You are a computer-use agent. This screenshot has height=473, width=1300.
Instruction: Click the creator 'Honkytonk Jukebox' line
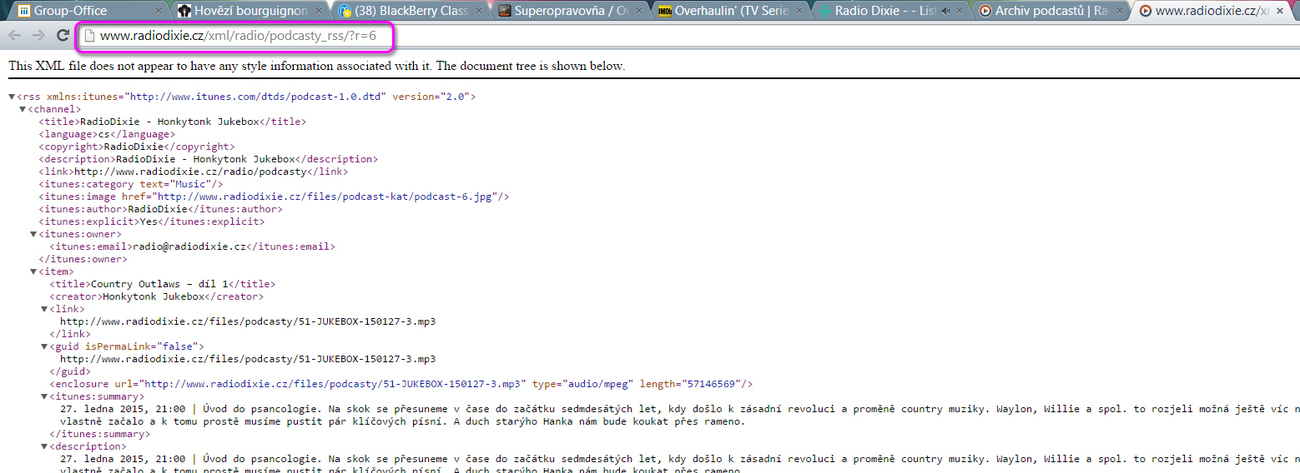point(157,297)
